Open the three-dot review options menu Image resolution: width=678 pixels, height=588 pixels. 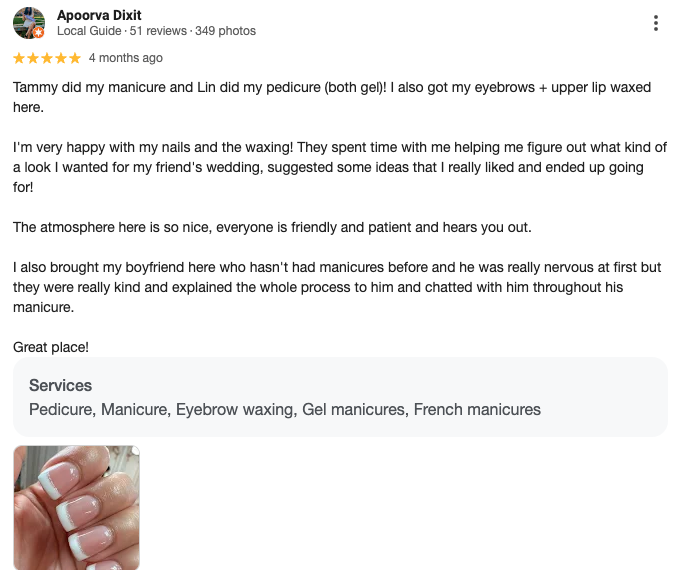coord(656,23)
